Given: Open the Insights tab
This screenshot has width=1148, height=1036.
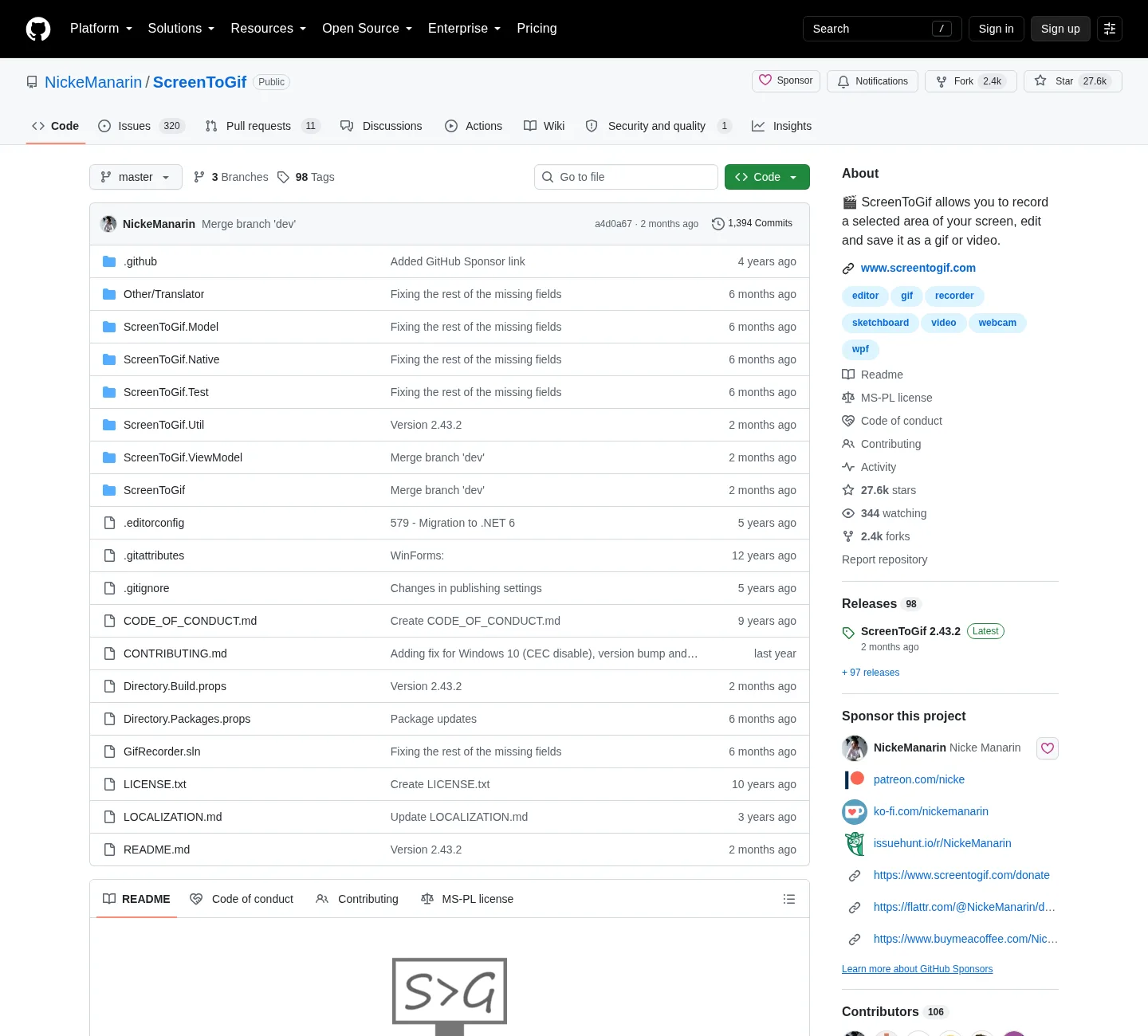Looking at the screenshot, I should coord(781,126).
